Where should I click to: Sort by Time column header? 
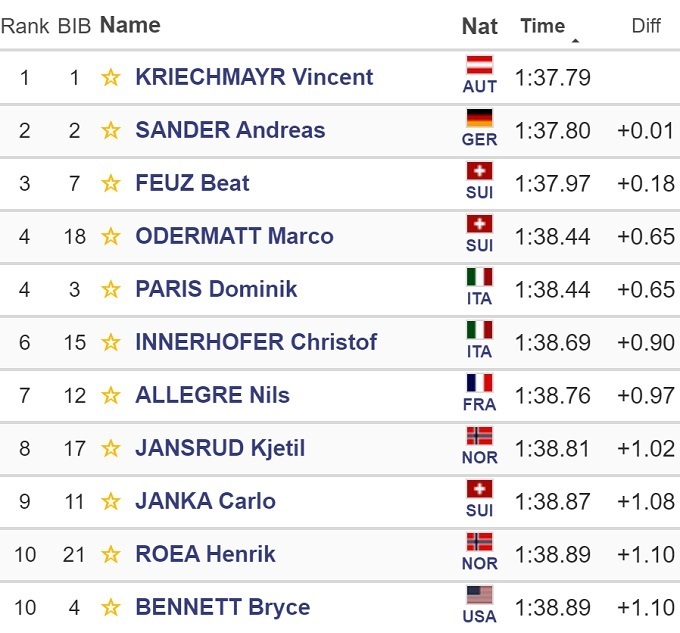pos(542,26)
